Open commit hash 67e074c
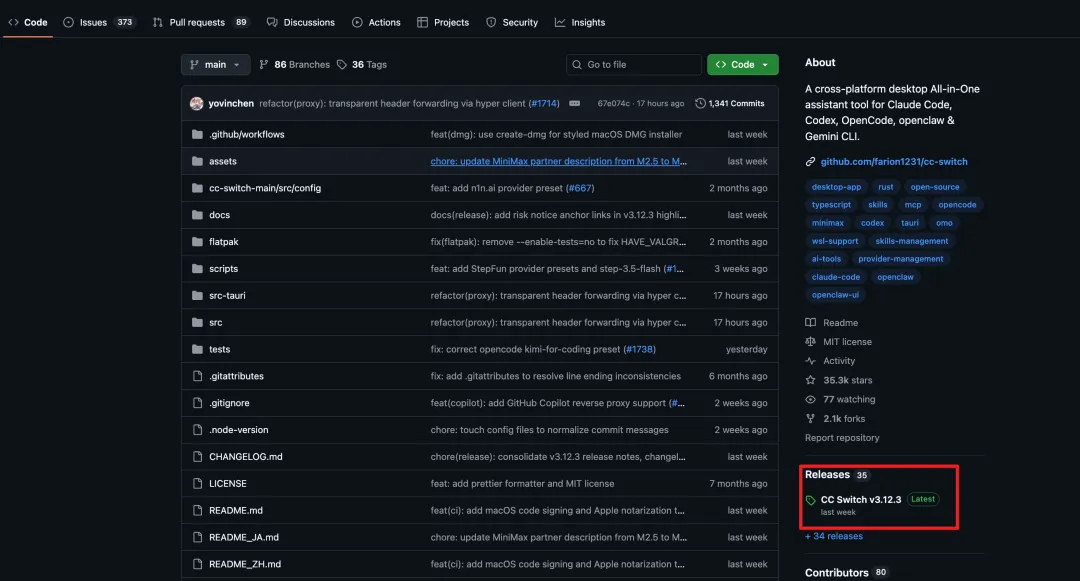 click(x=613, y=103)
